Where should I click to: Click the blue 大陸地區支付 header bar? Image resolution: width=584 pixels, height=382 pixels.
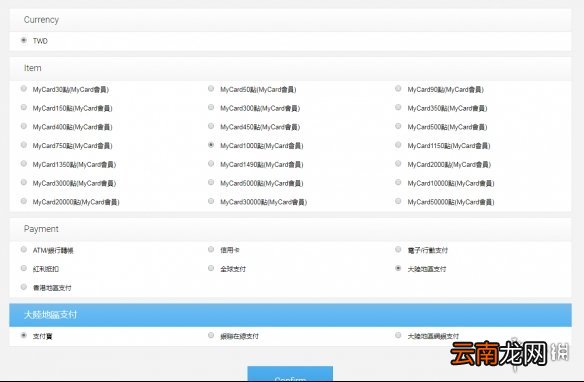[290, 315]
